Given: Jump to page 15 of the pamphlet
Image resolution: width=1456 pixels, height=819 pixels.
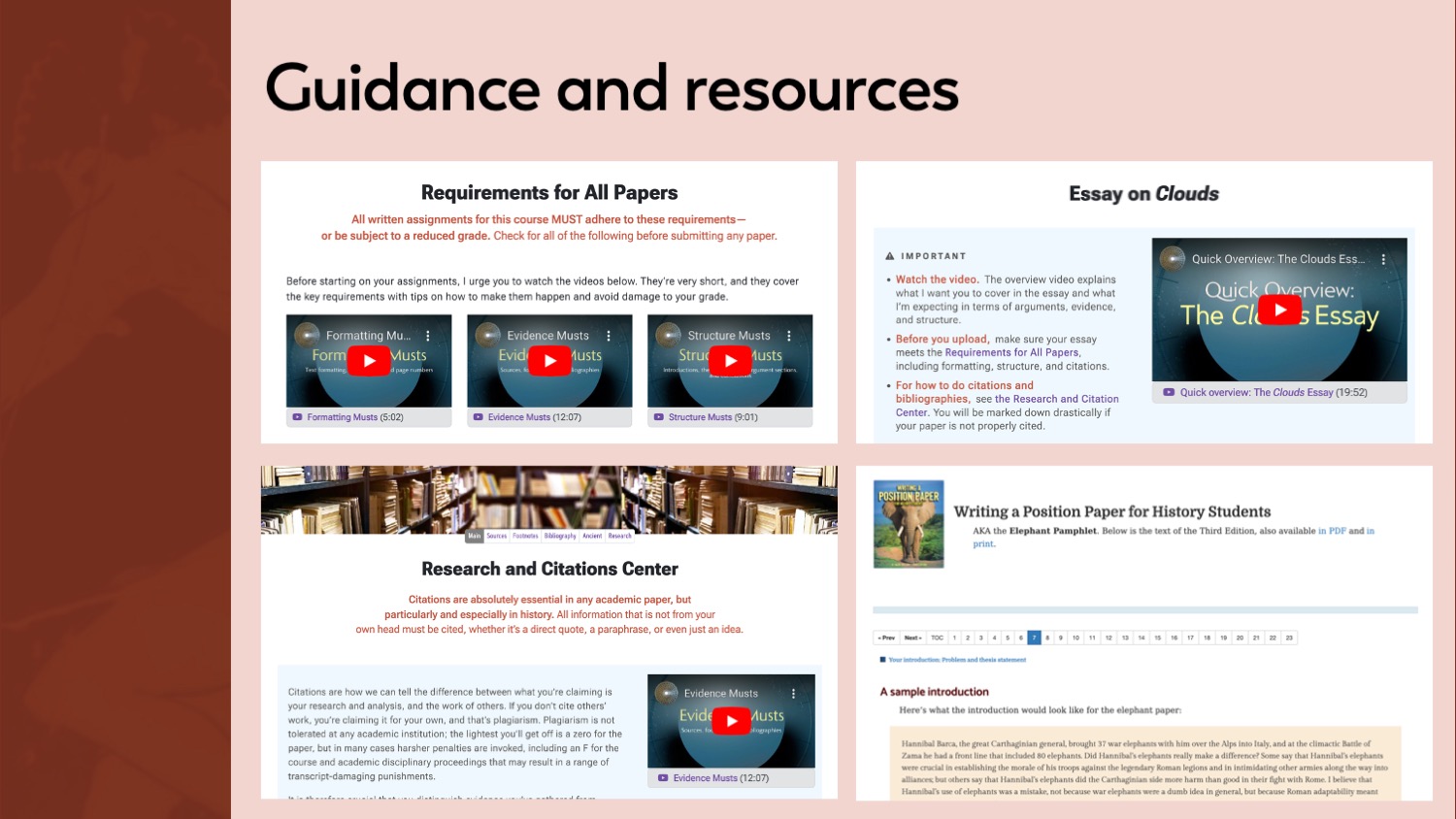Looking at the screenshot, I should [1157, 638].
